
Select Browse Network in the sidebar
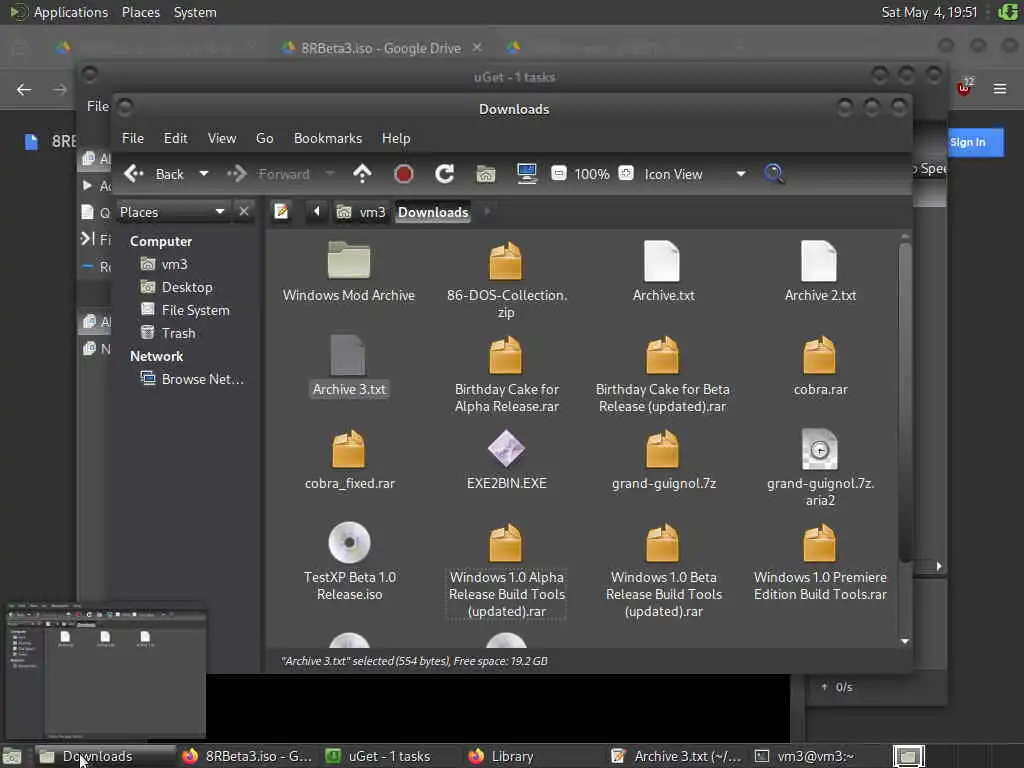pos(193,379)
